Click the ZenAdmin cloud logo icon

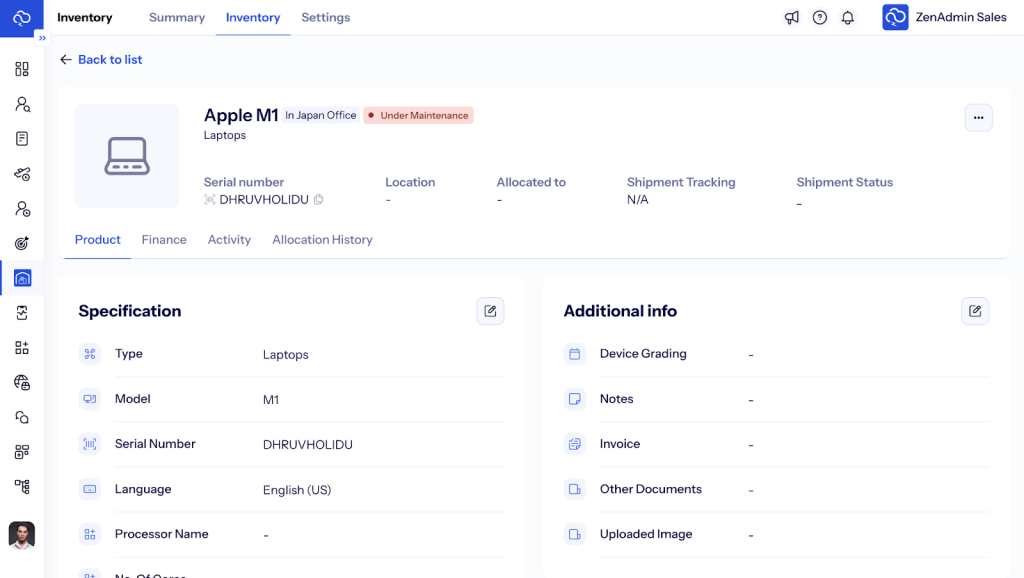tap(21, 17)
